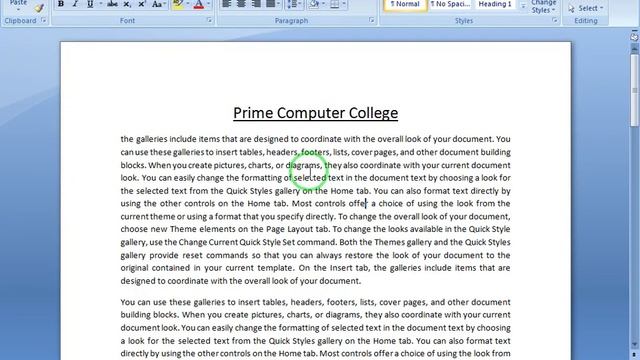Open the Select editing menu
The image size is (640, 360).
(x=586, y=8)
